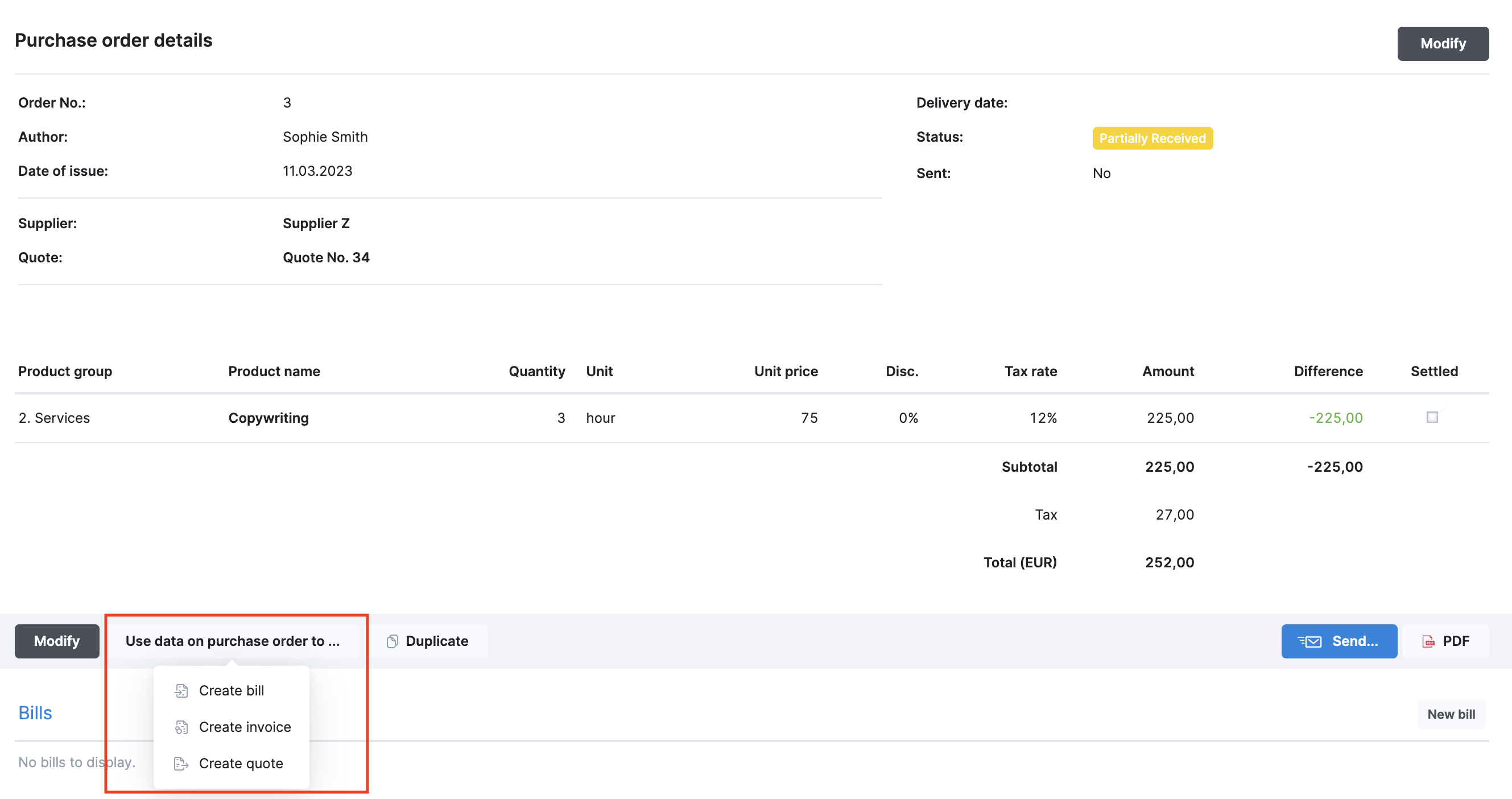The image size is (1512, 799).
Task: Click the blue Send... button
Action: (1339, 640)
